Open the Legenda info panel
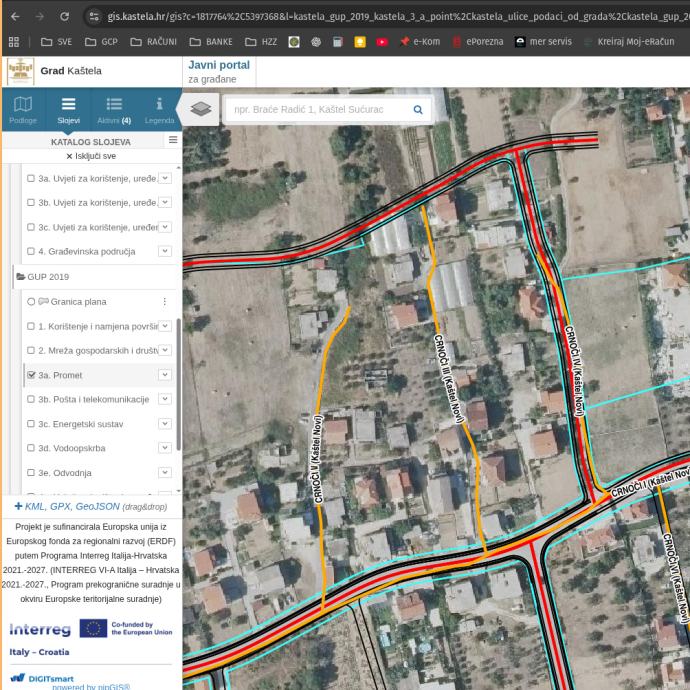The image size is (690, 690). tap(159, 110)
